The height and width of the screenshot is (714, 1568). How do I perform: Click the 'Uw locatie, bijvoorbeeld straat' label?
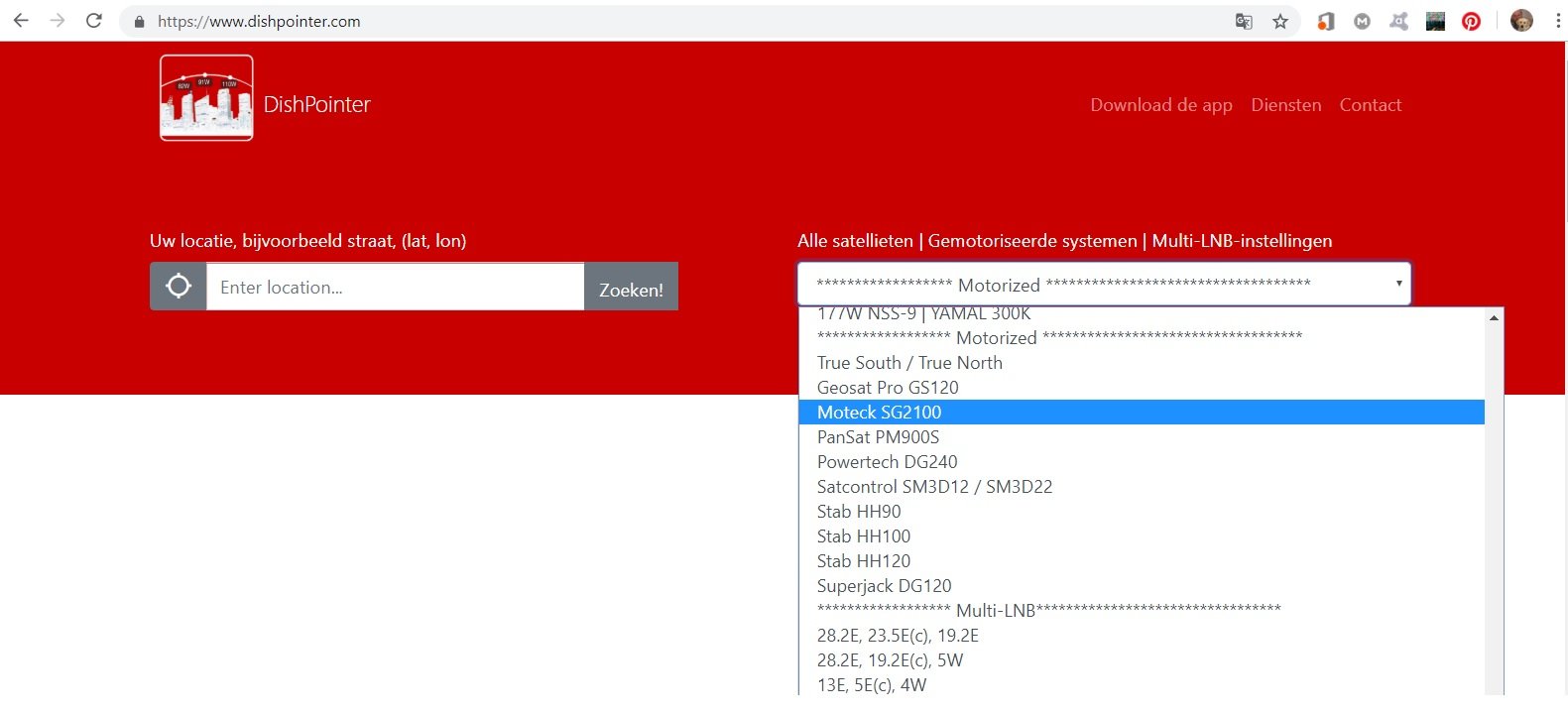click(307, 241)
